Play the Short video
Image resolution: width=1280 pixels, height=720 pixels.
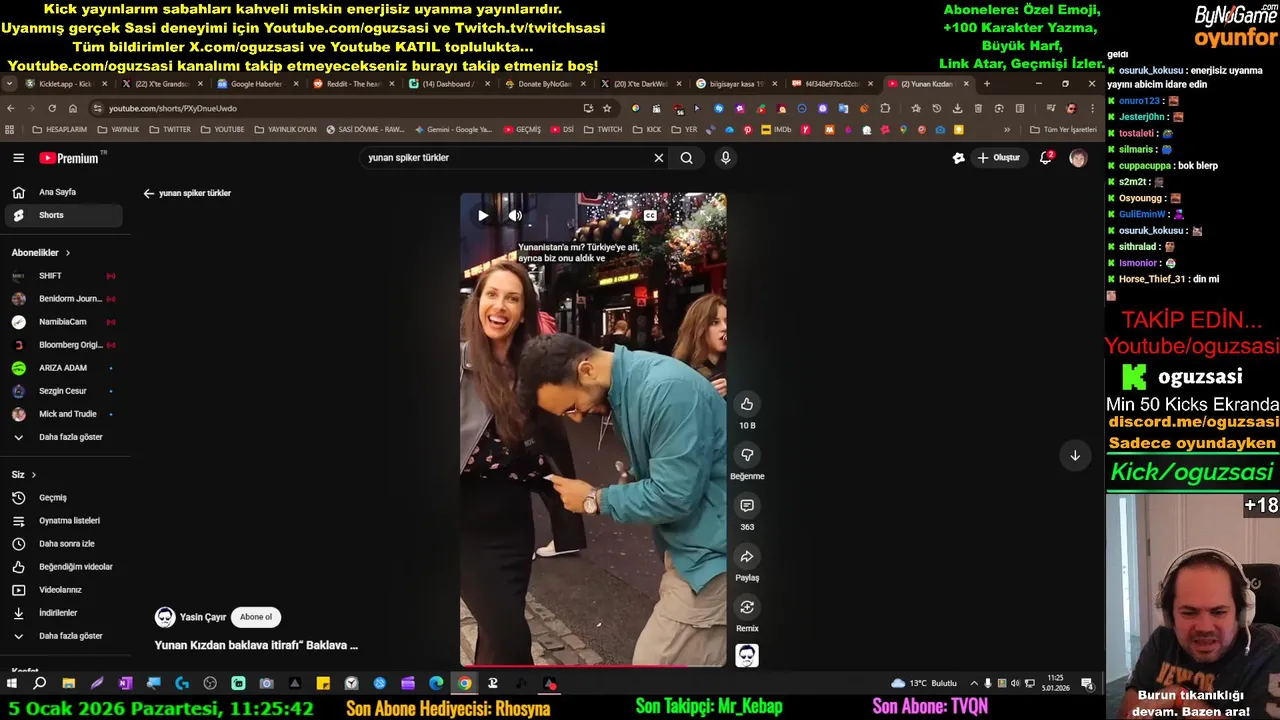click(483, 216)
